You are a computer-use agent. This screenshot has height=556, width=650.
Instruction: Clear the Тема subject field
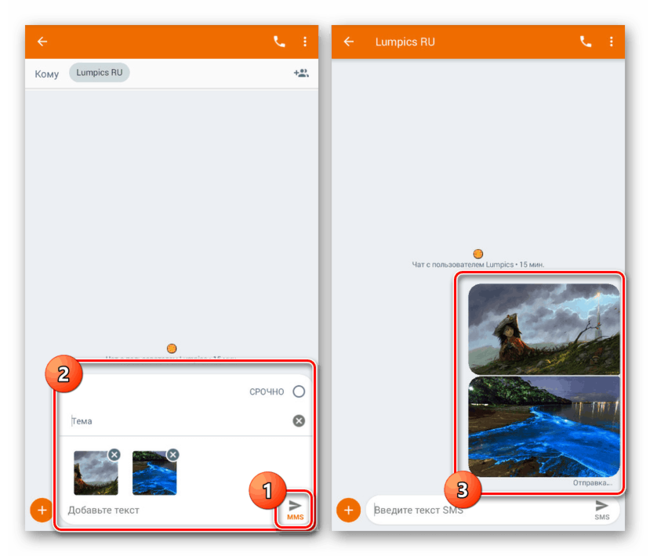(299, 421)
